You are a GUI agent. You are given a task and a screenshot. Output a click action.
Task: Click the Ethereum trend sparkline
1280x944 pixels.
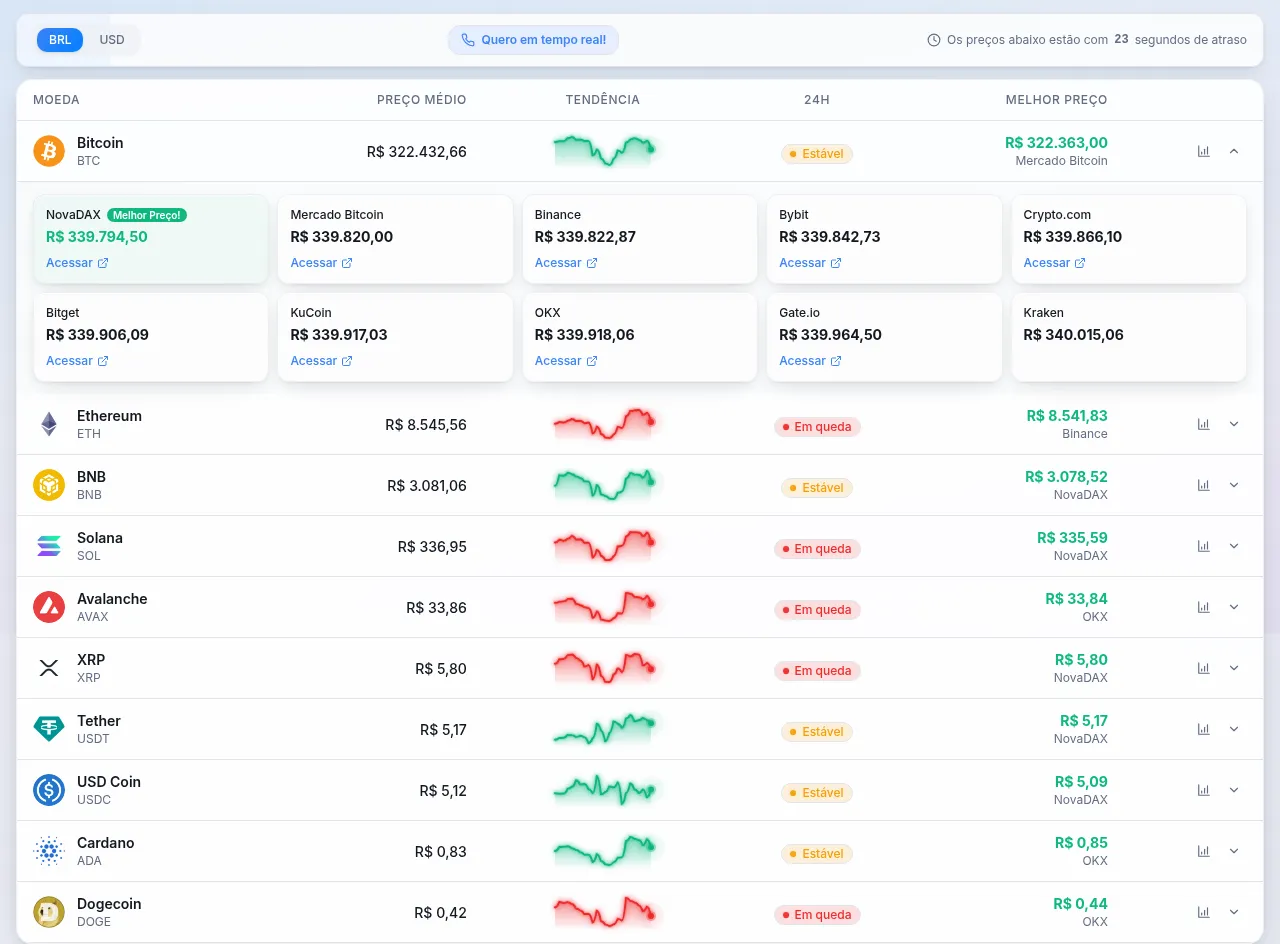click(603, 424)
